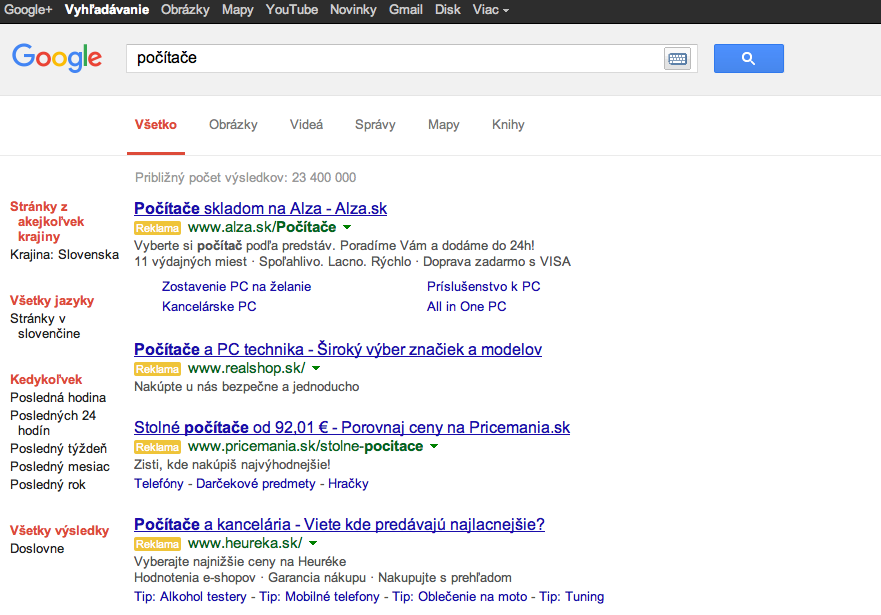Select the Všetko results tab
This screenshot has height=615, width=881.
156,125
